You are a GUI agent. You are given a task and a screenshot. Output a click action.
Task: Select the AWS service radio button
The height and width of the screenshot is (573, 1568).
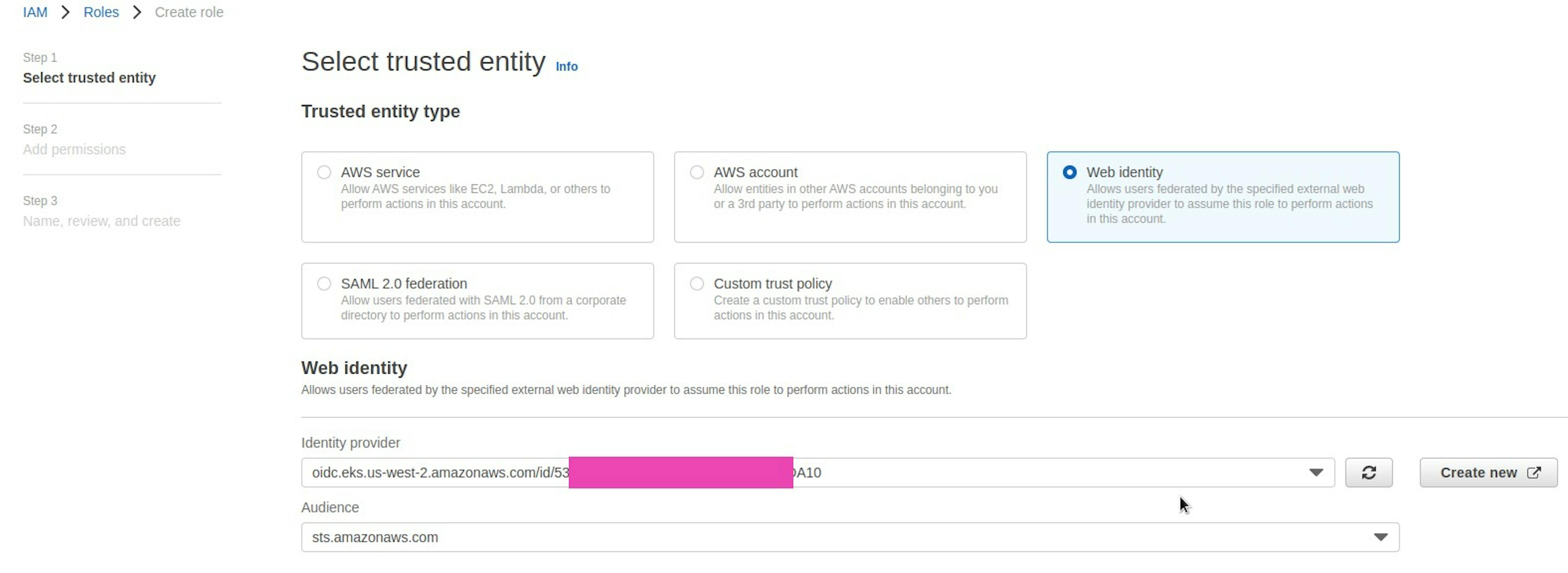pyautogui.click(x=324, y=172)
